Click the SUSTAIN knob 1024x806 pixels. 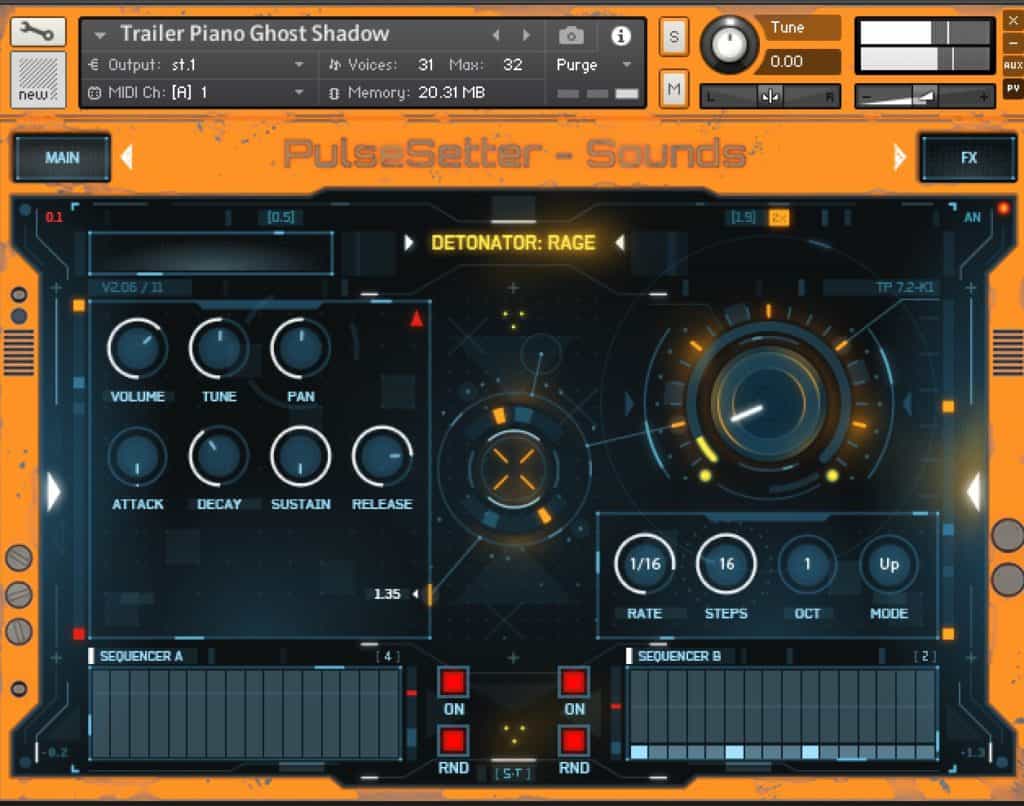[300, 456]
